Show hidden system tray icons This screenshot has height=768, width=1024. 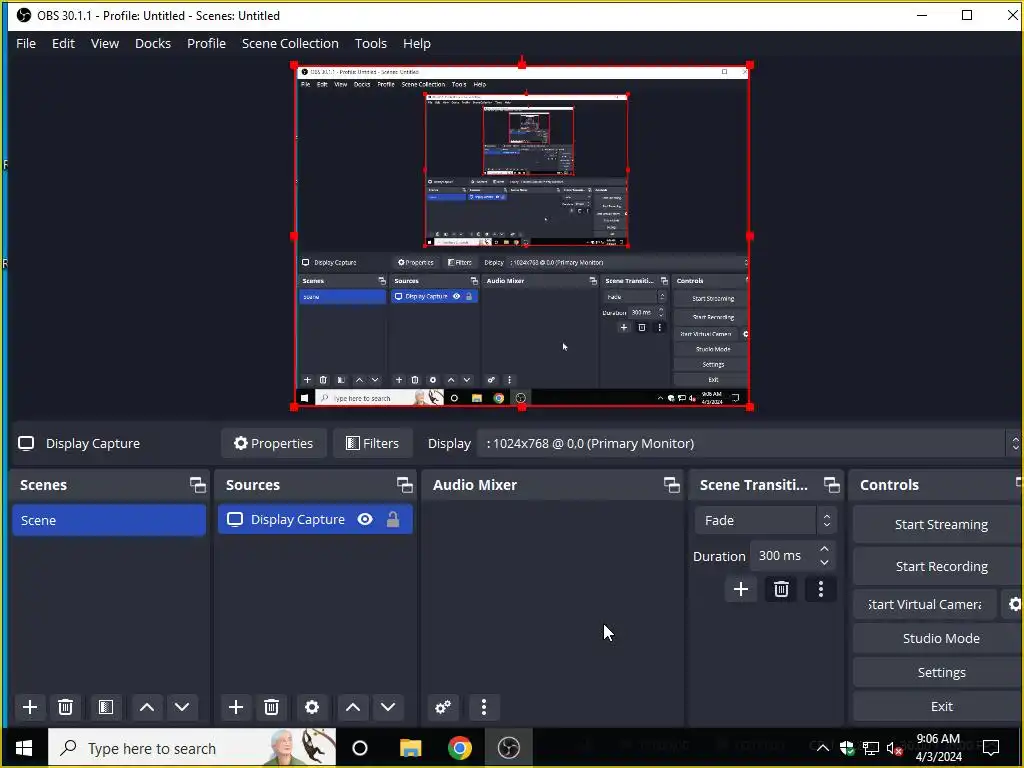[x=823, y=748]
